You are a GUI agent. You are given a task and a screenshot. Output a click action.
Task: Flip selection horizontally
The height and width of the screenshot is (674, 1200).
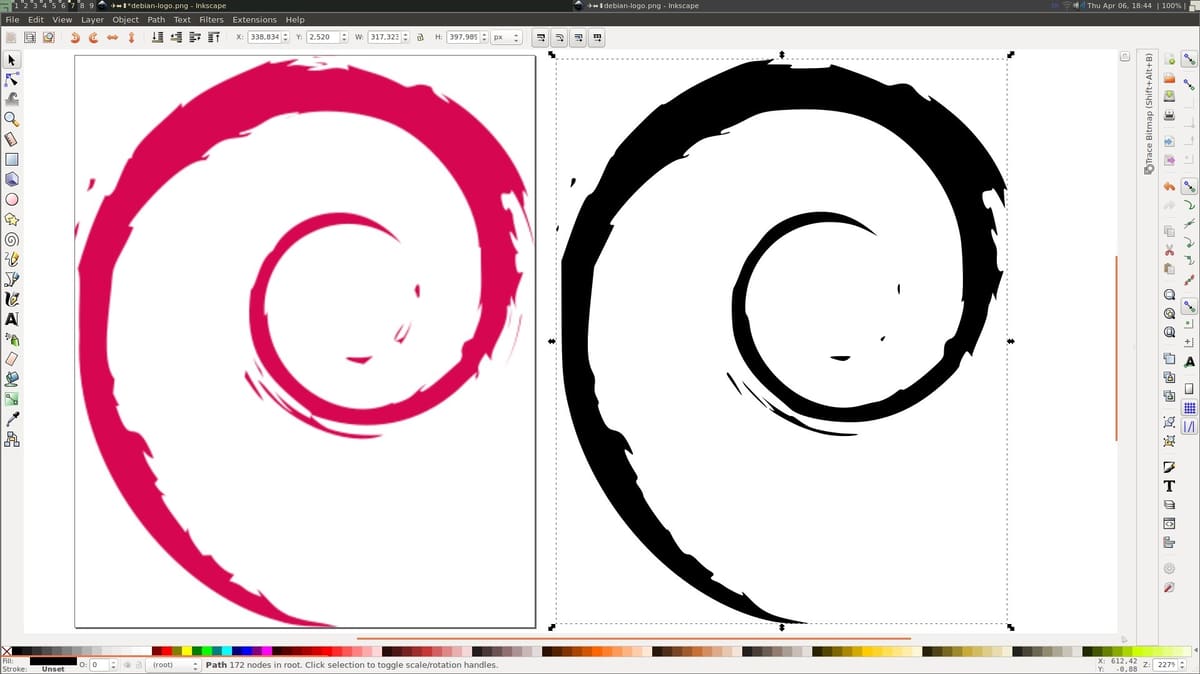click(x=112, y=37)
